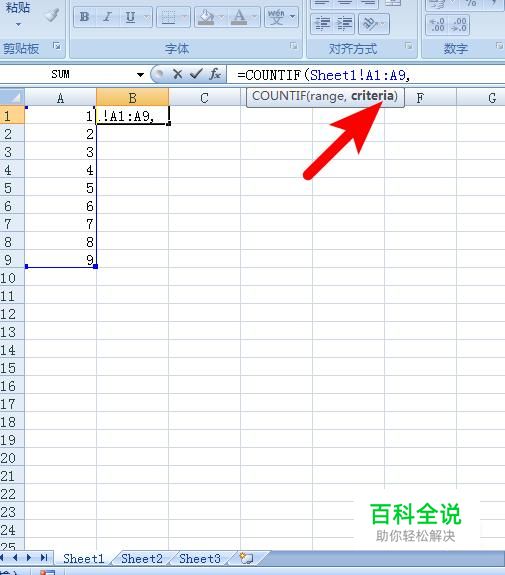
Task: Click into the formula bar text
Action: [x=365, y=75]
